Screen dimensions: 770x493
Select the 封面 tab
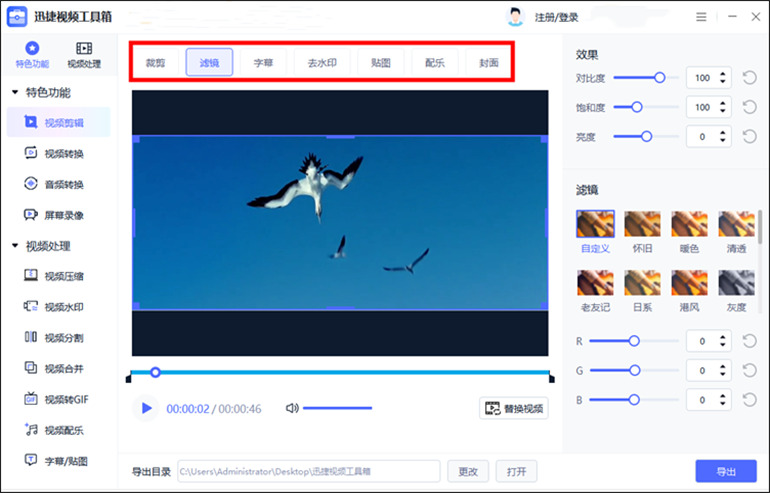[489, 62]
